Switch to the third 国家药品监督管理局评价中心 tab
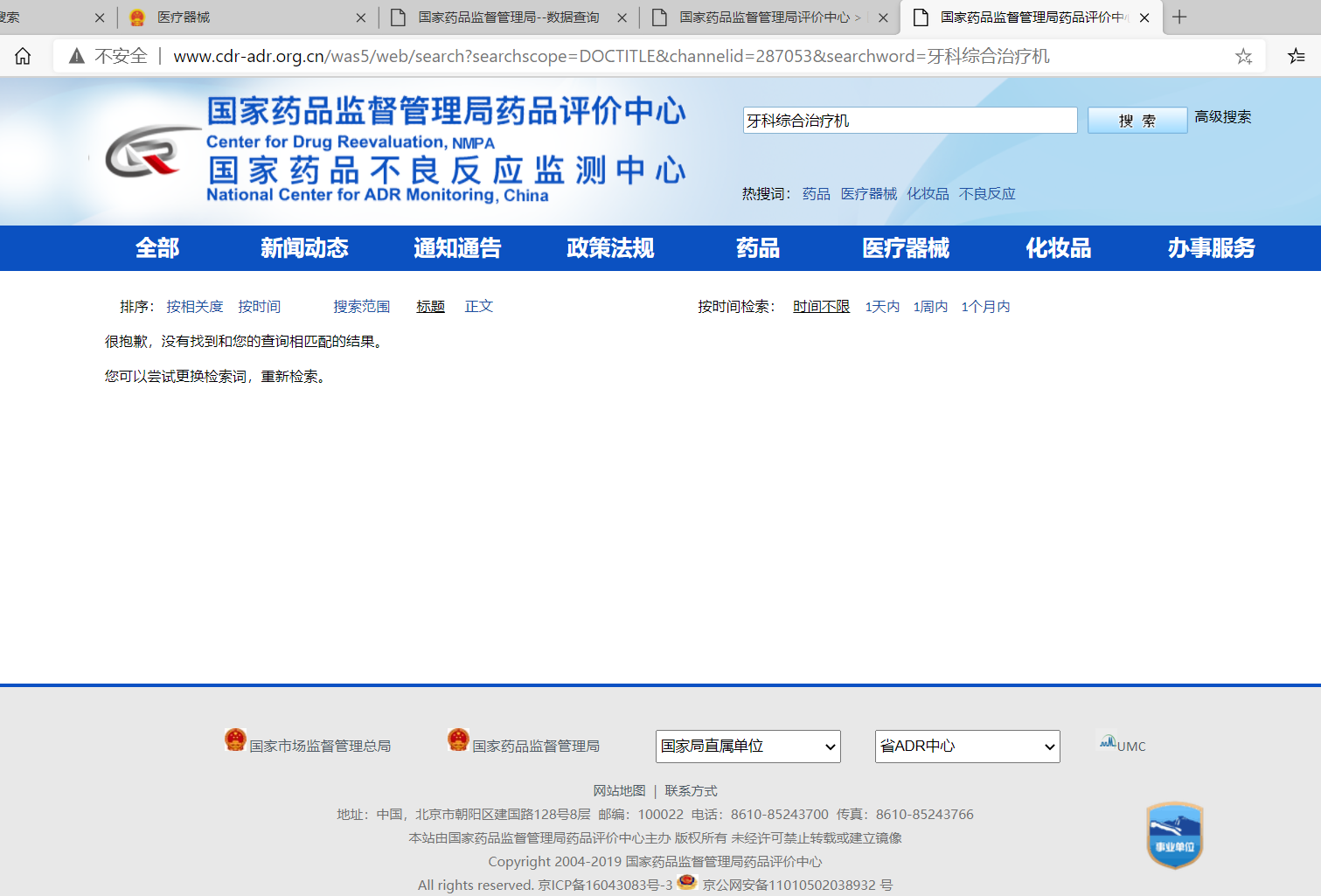1321x896 pixels. click(769, 17)
